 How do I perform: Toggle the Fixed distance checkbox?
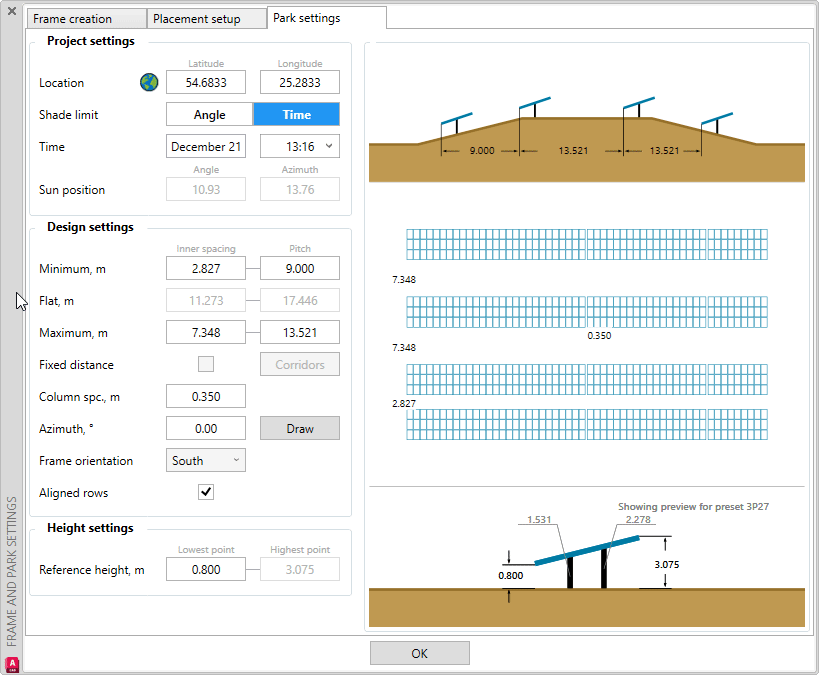pyautogui.click(x=206, y=364)
